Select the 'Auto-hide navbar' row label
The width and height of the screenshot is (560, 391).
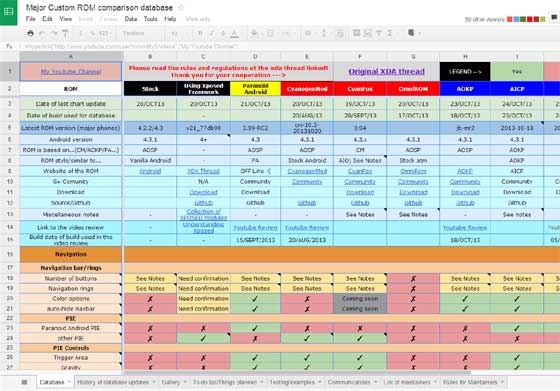click(x=71, y=309)
